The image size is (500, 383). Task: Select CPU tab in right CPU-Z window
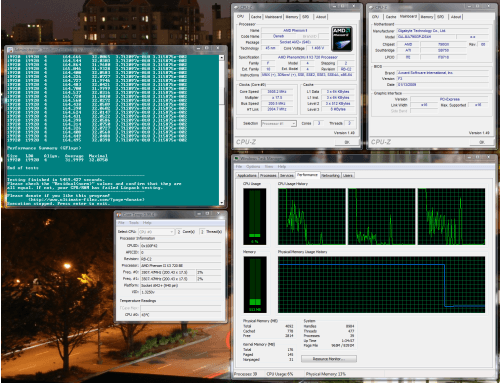(x=376, y=17)
